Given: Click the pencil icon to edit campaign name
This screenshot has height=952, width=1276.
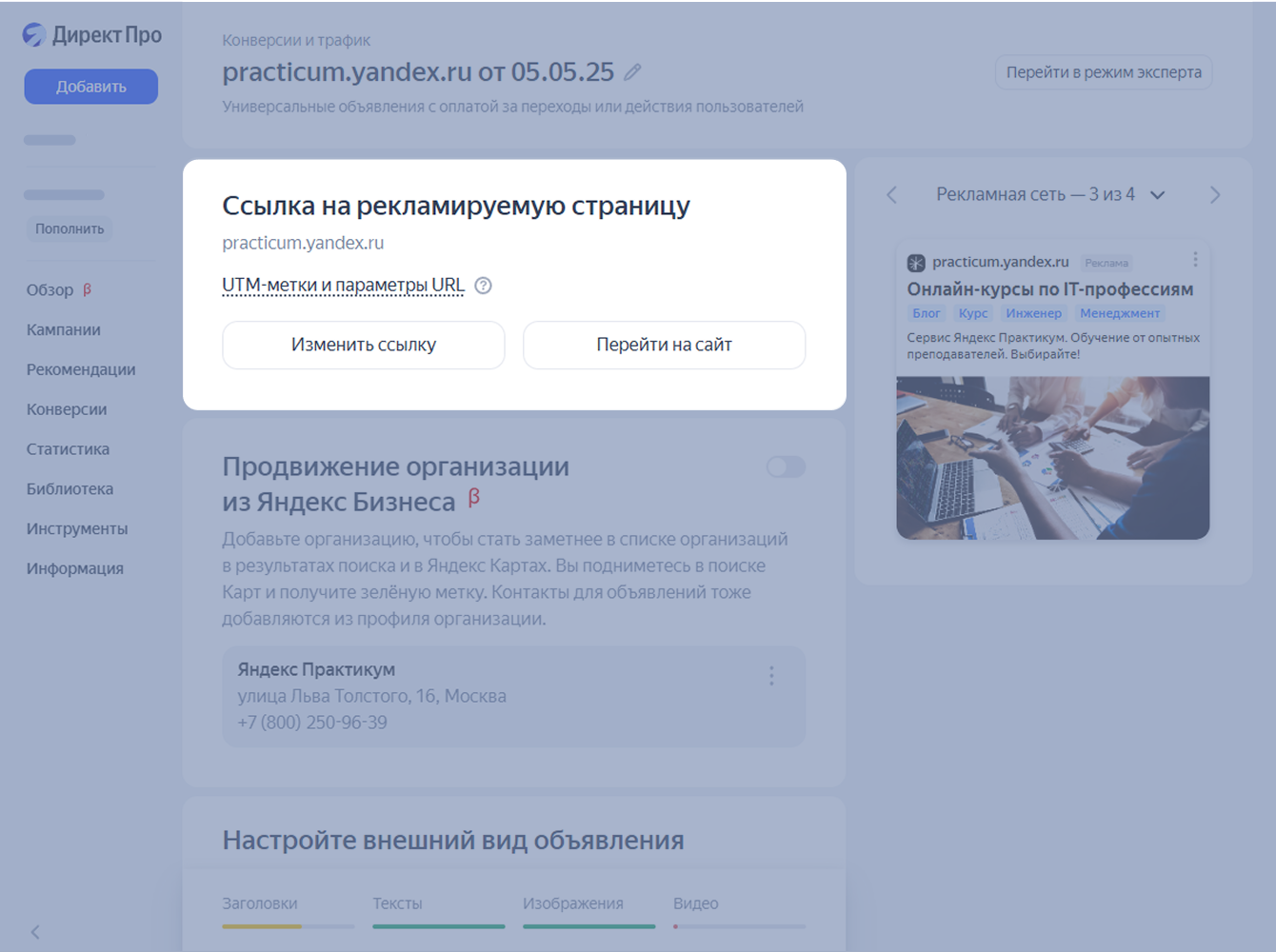Looking at the screenshot, I should (632, 72).
